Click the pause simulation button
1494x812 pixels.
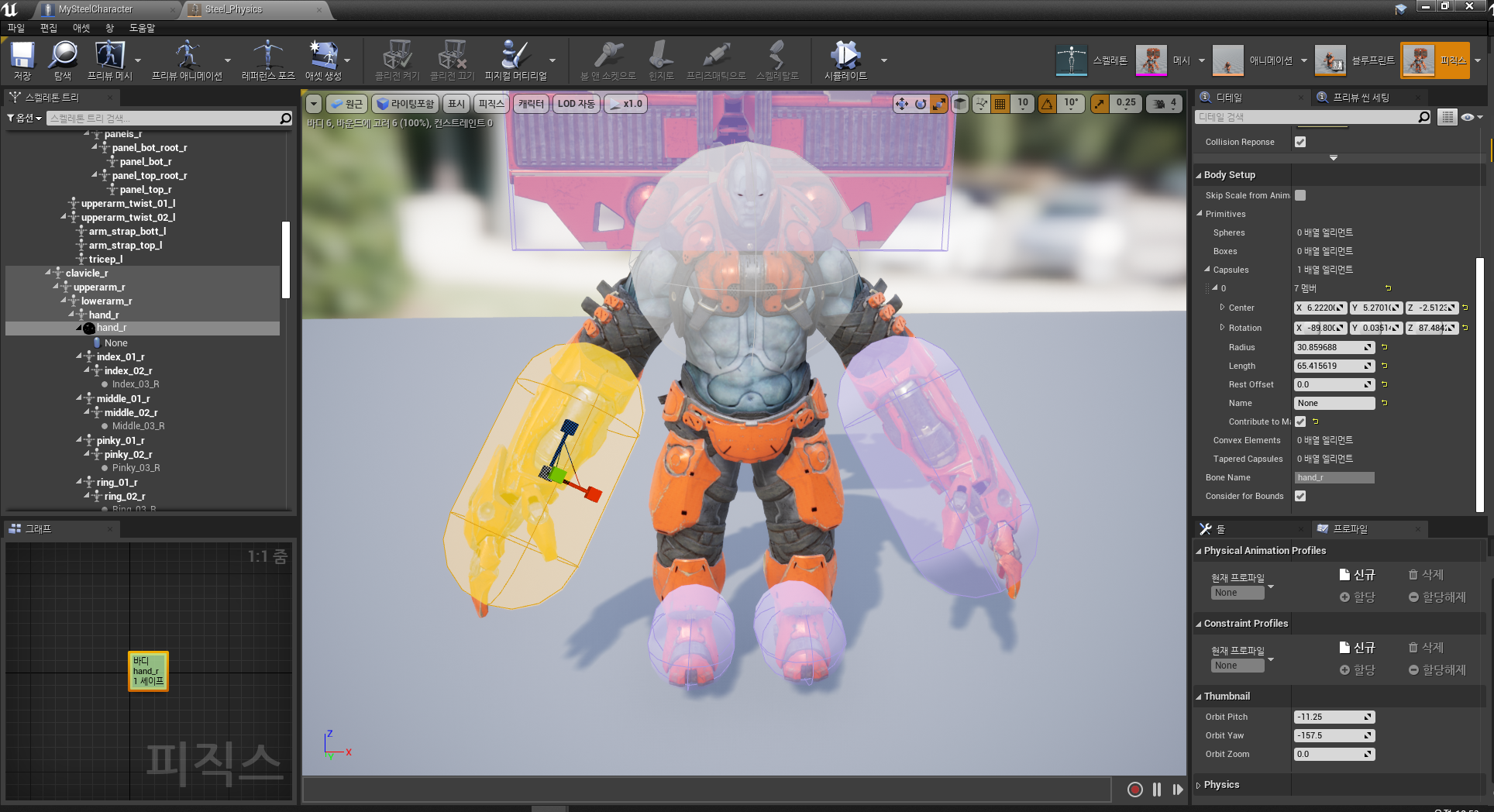click(x=1157, y=790)
